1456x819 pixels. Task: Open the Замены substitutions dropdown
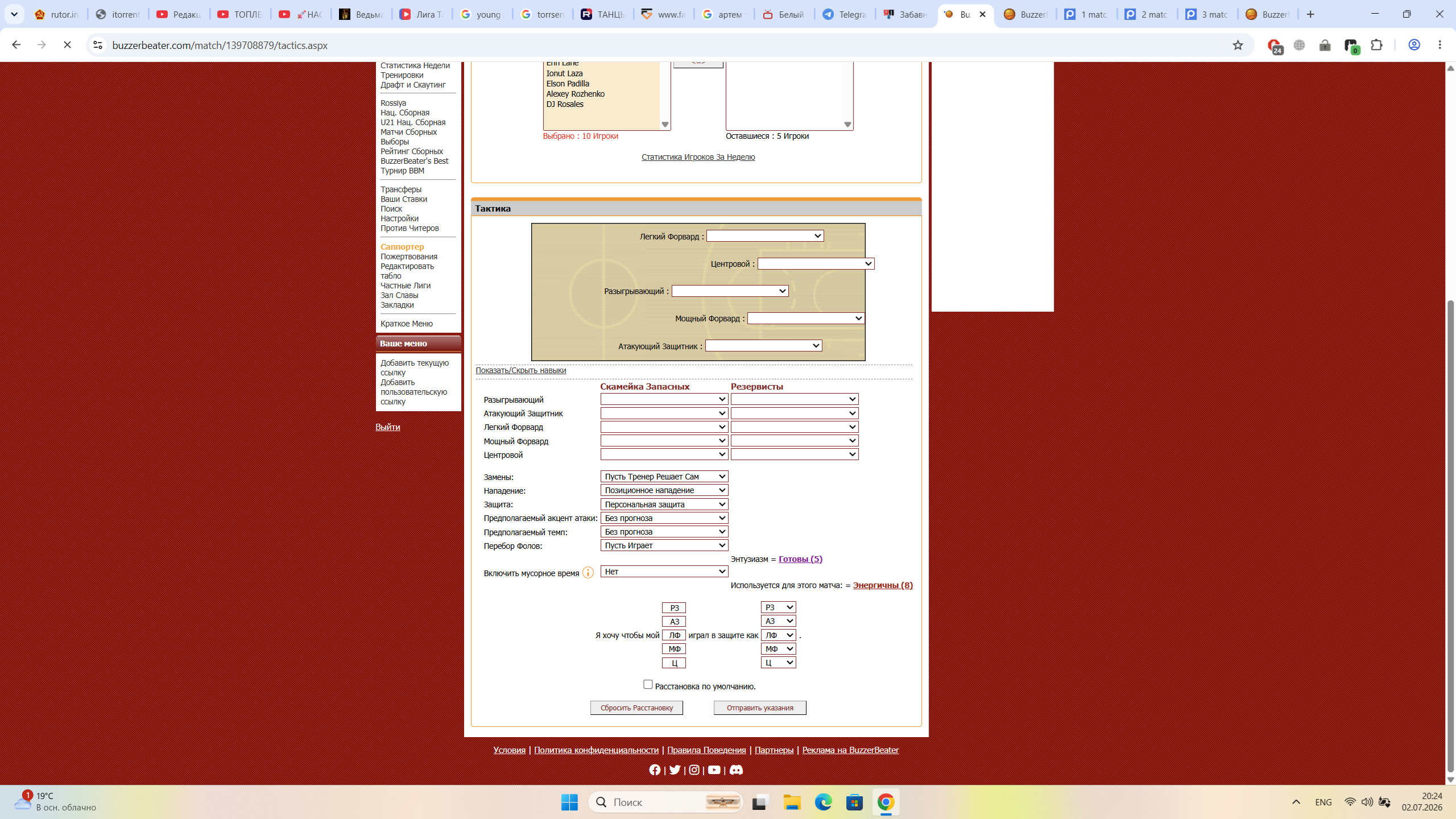click(664, 477)
